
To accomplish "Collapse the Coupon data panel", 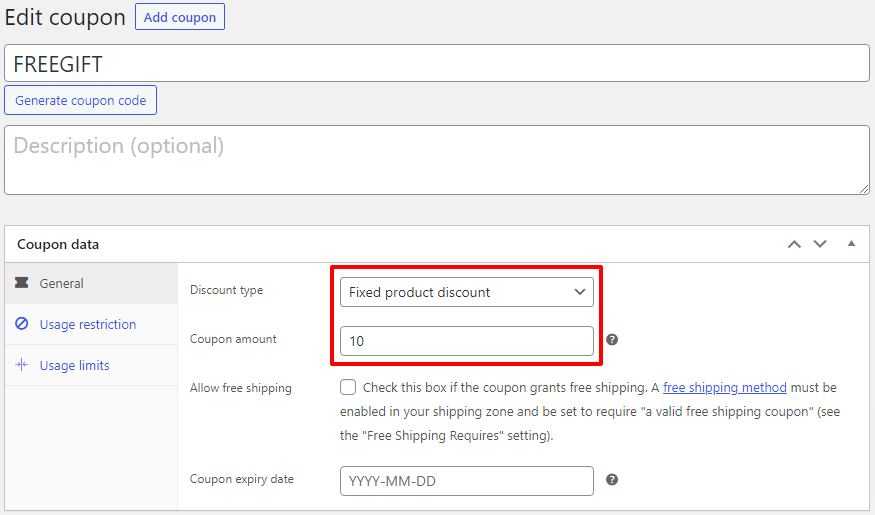I will click(851, 244).
